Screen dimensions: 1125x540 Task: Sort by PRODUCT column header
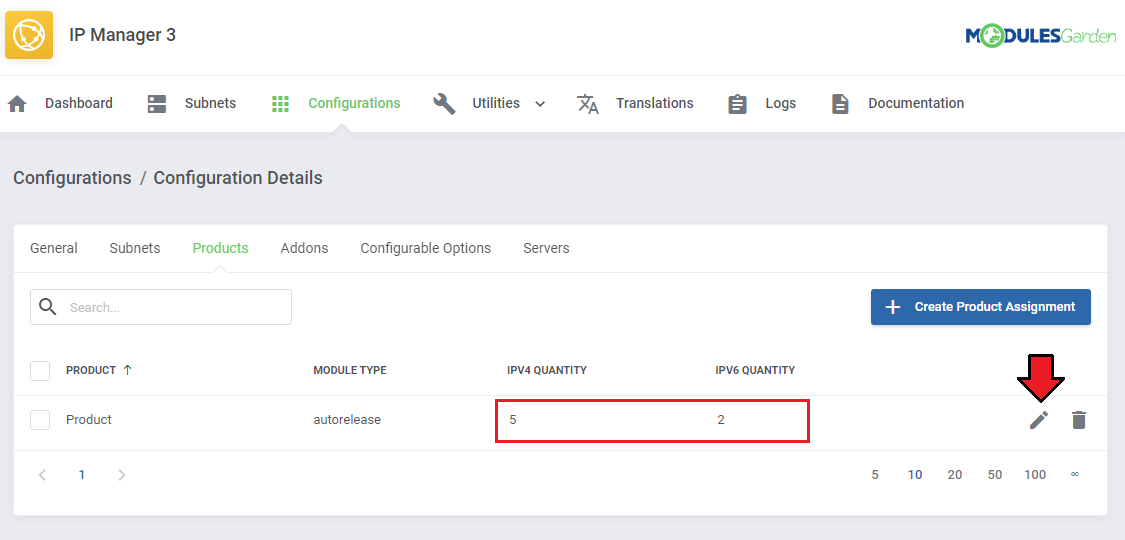click(91, 370)
